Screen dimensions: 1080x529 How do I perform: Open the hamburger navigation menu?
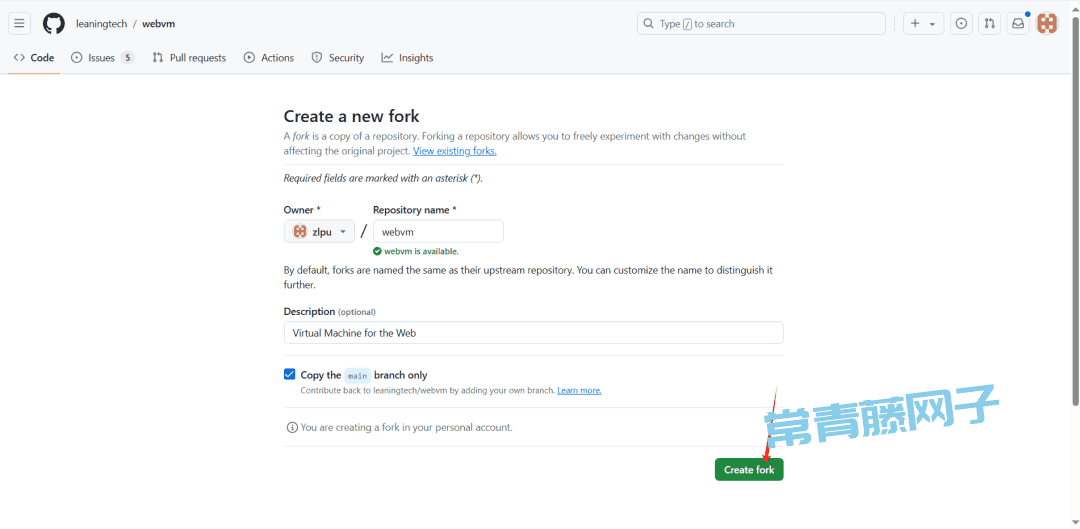coord(19,23)
